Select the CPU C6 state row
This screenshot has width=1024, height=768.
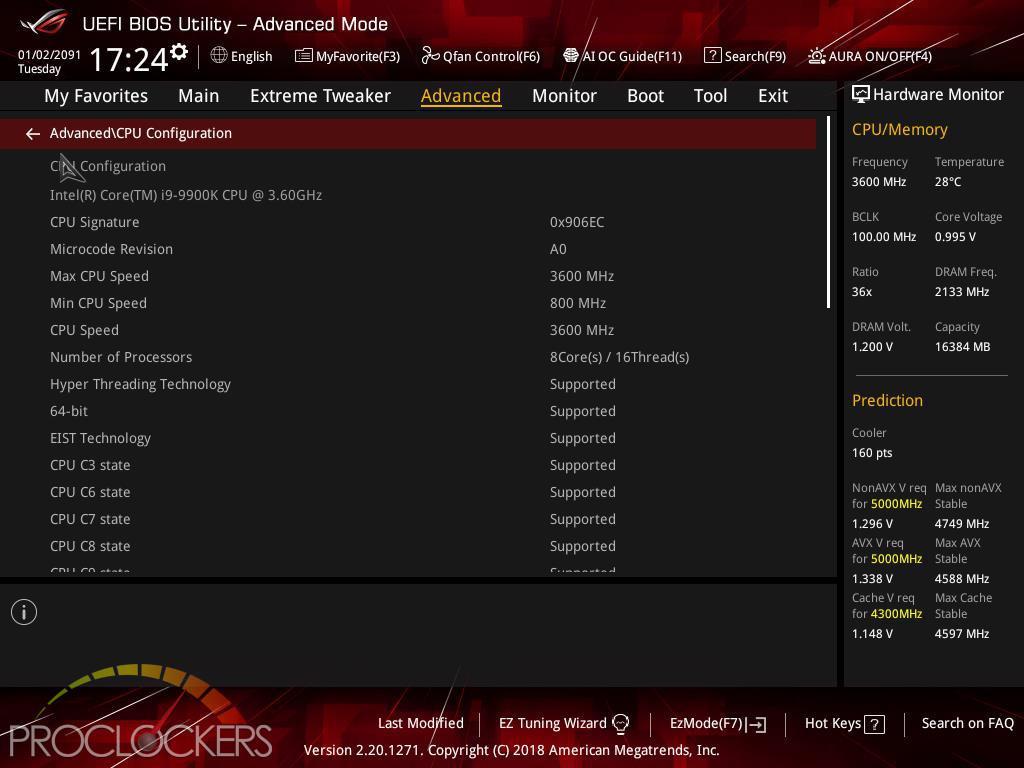408,492
